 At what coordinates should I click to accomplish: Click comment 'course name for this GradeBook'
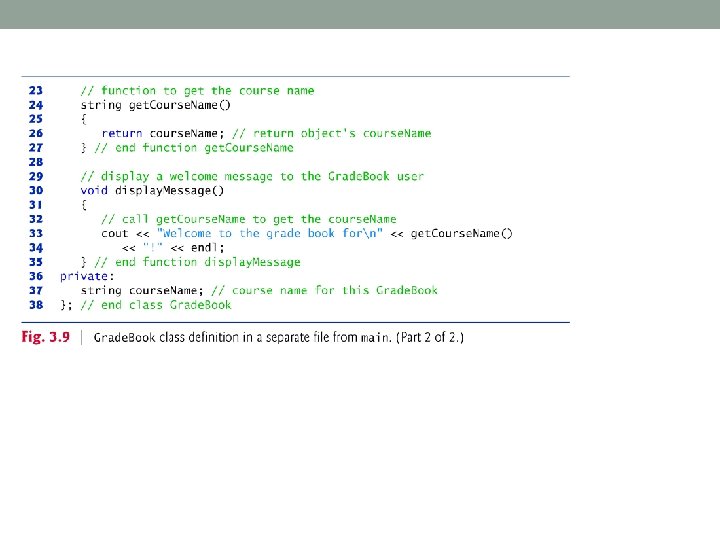(x=324, y=291)
